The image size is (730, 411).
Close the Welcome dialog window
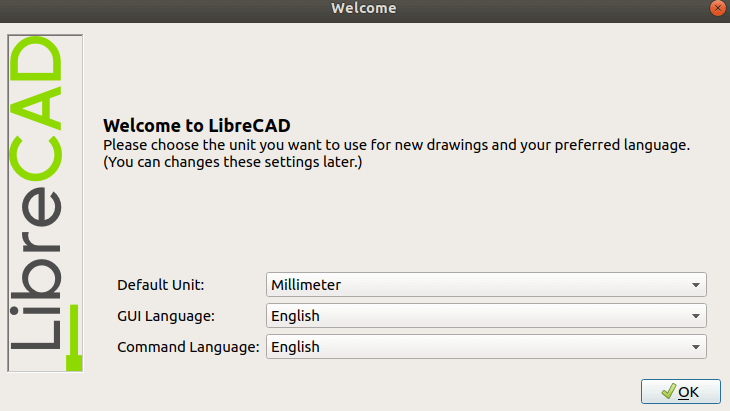click(717, 8)
